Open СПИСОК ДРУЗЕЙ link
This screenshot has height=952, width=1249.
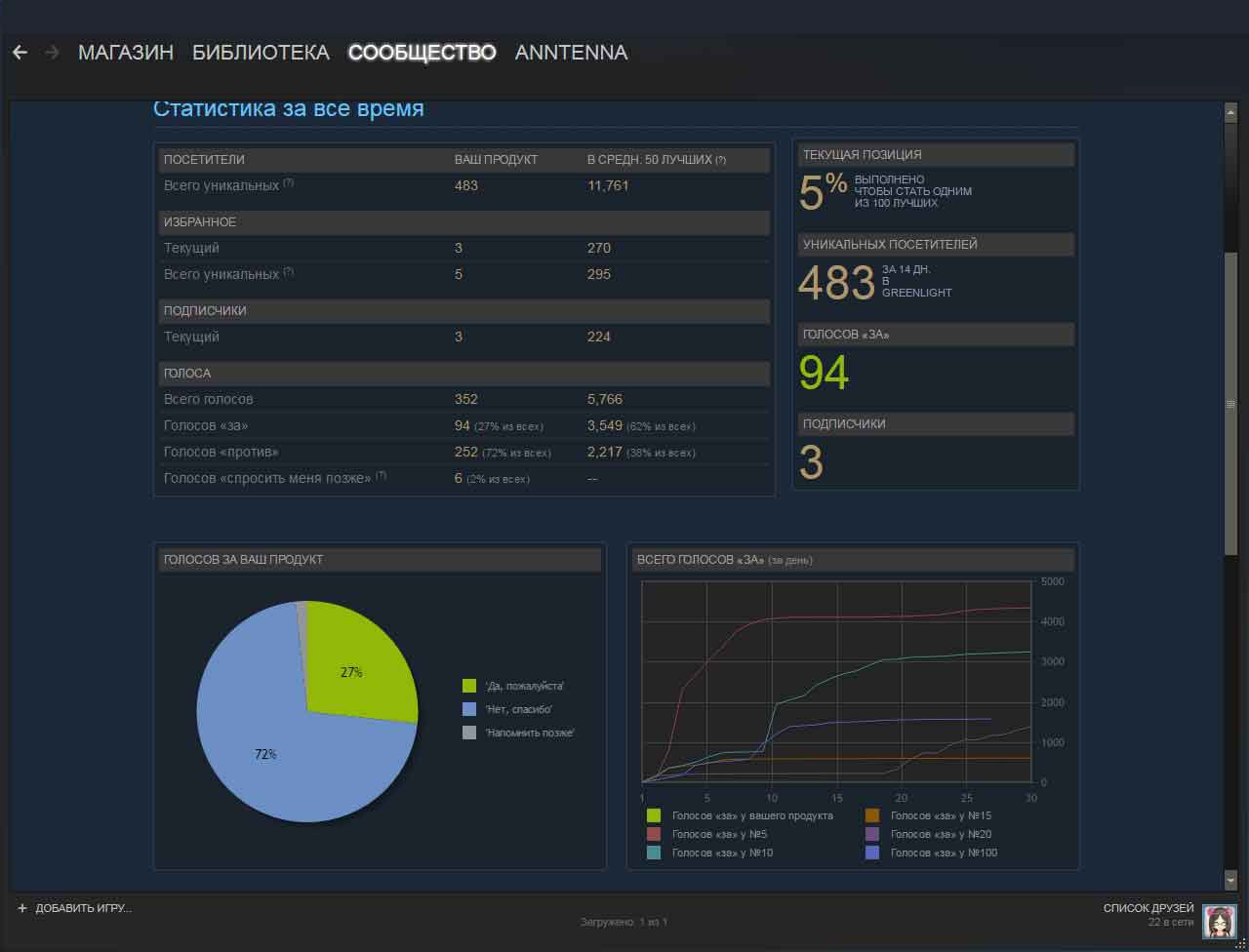[1148, 908]
